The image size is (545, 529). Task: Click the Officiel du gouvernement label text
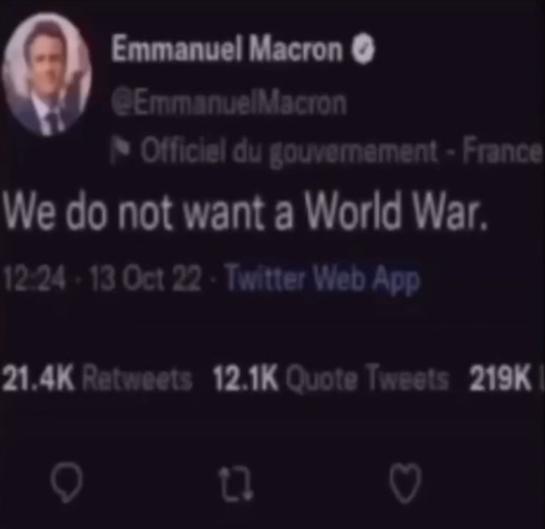tap(289, 152)
